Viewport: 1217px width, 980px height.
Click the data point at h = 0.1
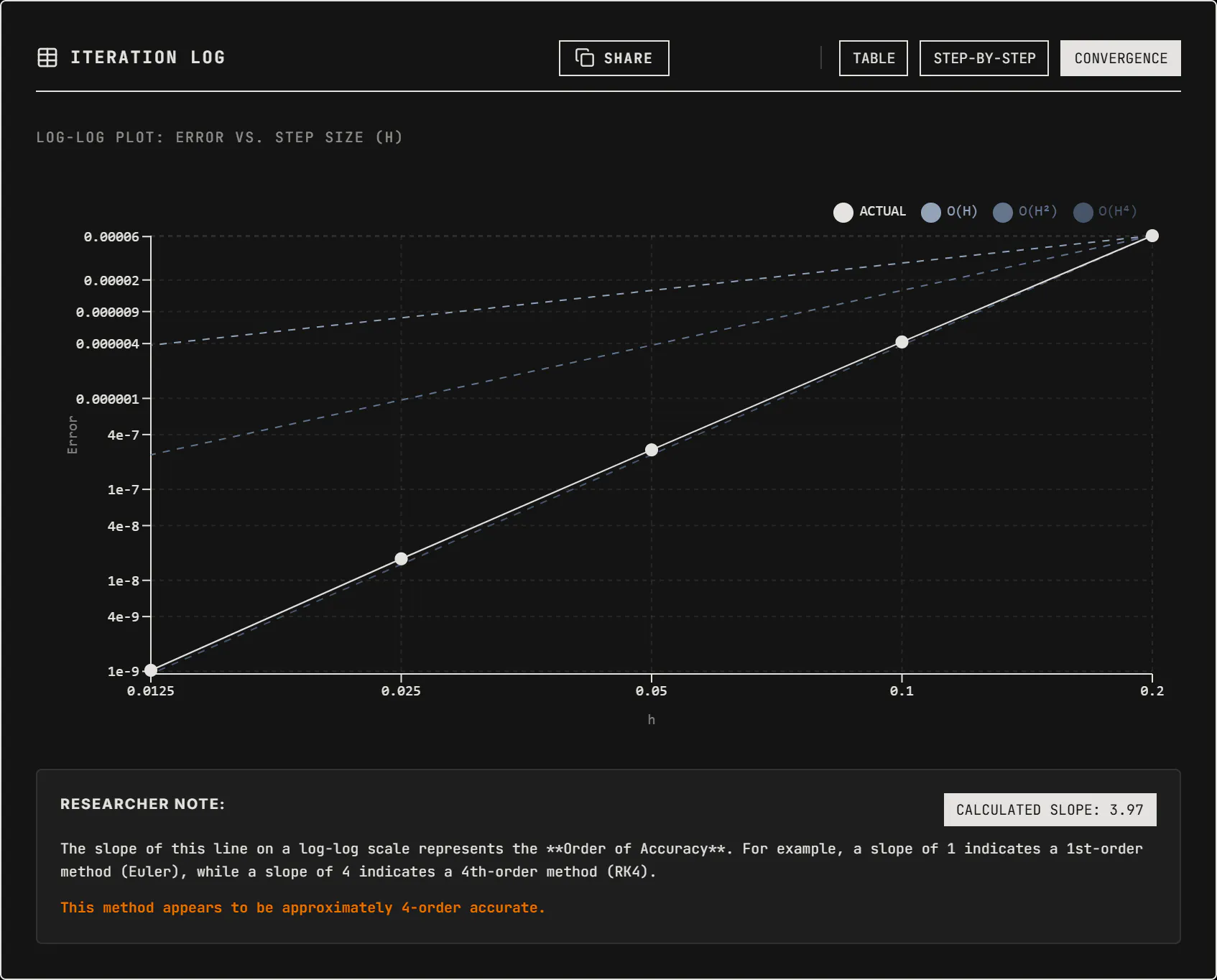[902, 342]
